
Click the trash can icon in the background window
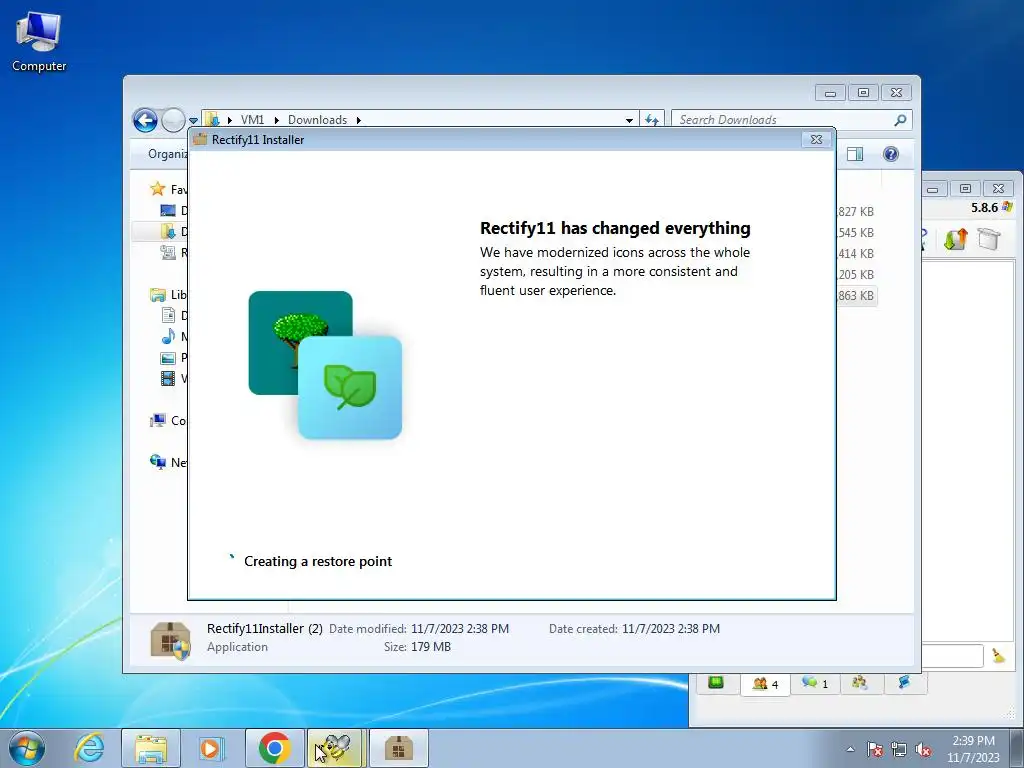989,239
